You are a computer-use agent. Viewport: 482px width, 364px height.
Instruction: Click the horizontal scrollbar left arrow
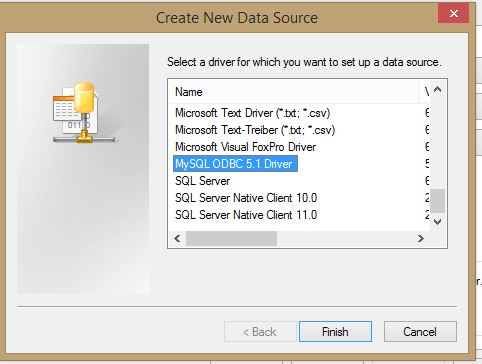[177, 238]
